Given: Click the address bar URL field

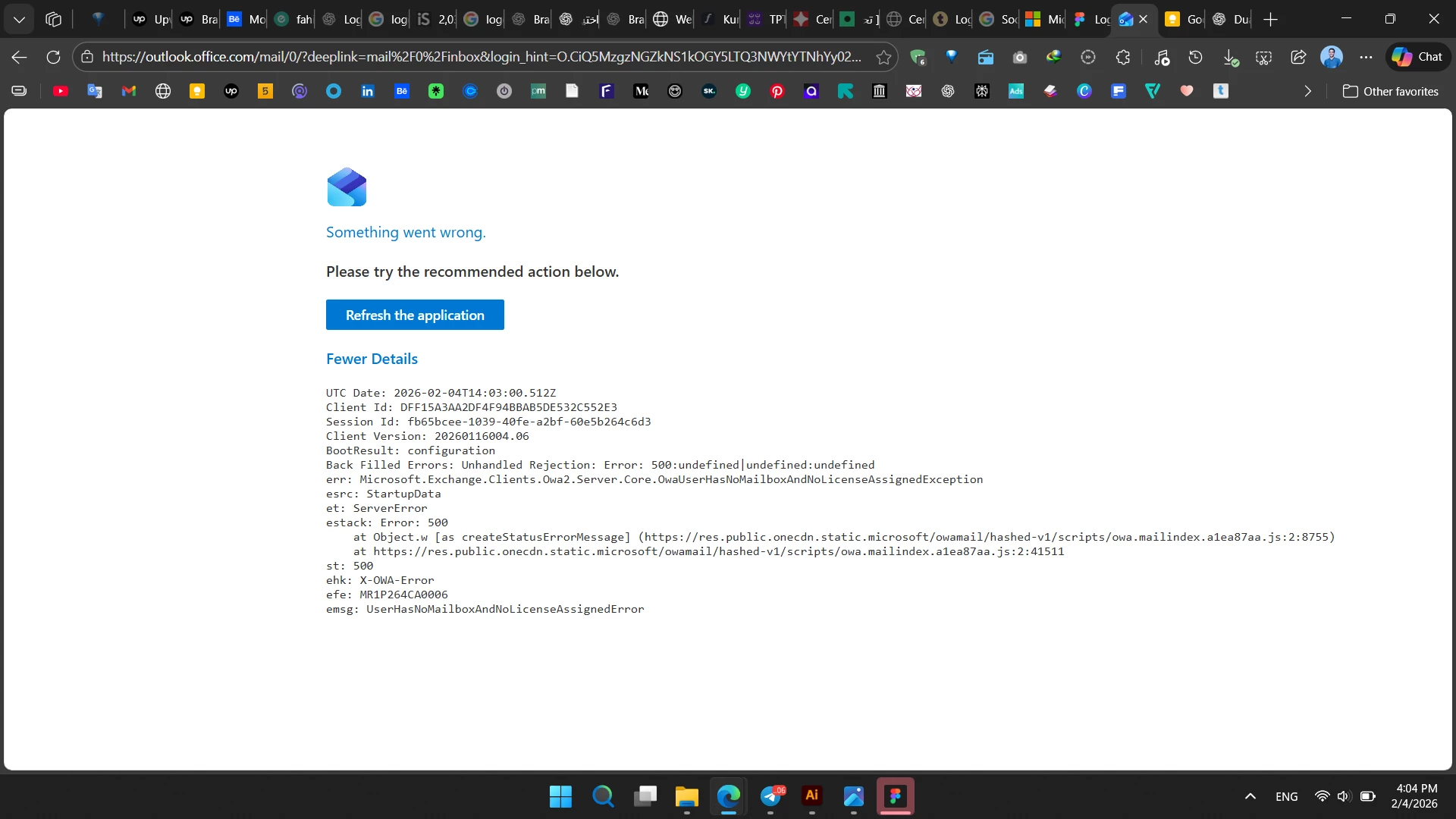Looking at the screenshot, I should click(x=482, y=57).
